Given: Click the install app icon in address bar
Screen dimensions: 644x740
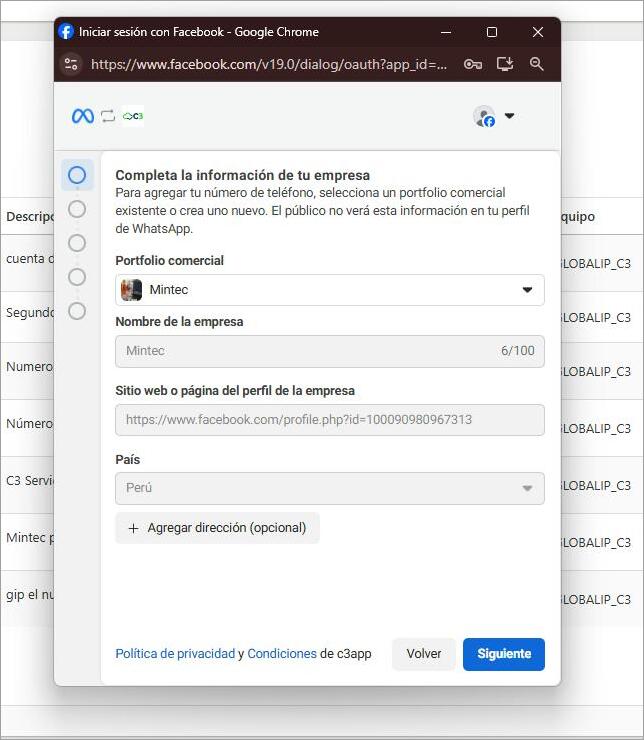Looking at the screenshot, I should (x=505, y=64).
